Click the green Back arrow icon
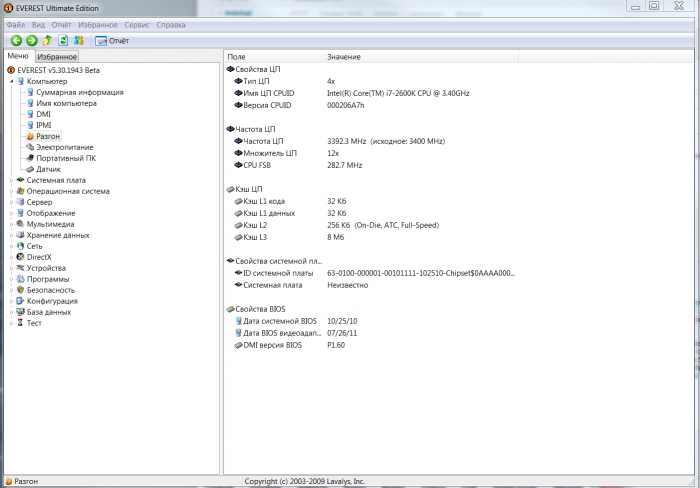 [17, 41]
